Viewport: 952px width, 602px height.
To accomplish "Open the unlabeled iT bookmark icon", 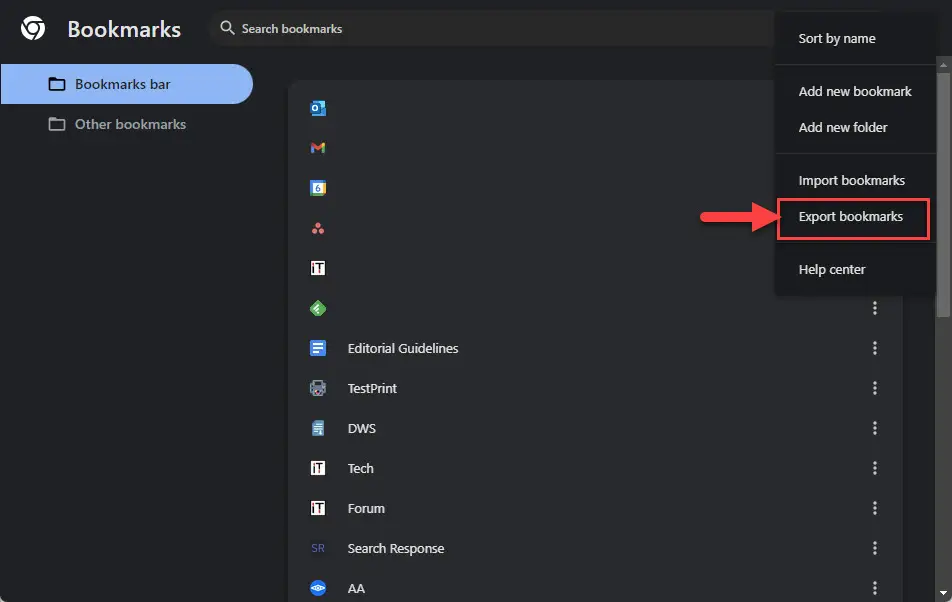I will pyautogui.click(x=318, y=268).
